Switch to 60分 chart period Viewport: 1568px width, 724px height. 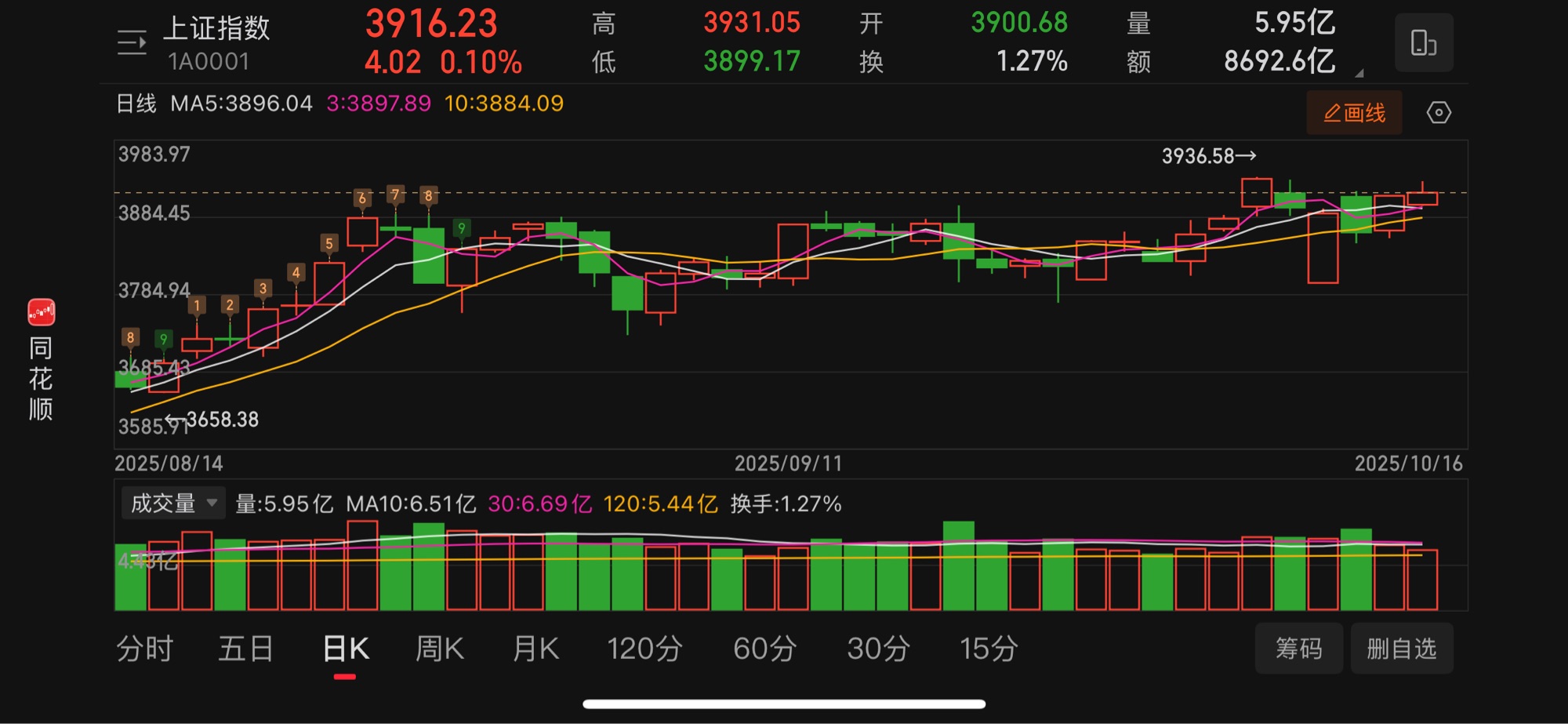[x=764, y=649]
